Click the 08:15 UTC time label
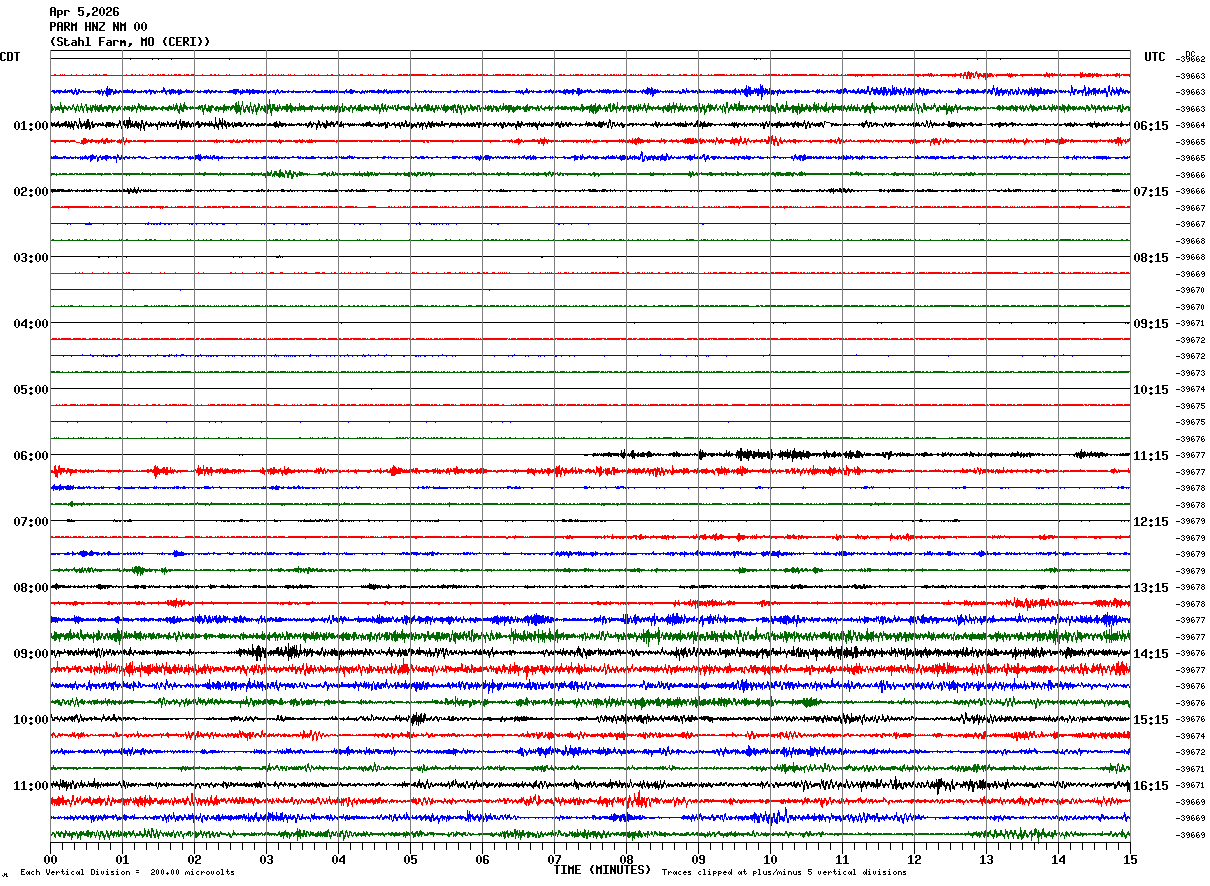 click(x=1151, y=258)
